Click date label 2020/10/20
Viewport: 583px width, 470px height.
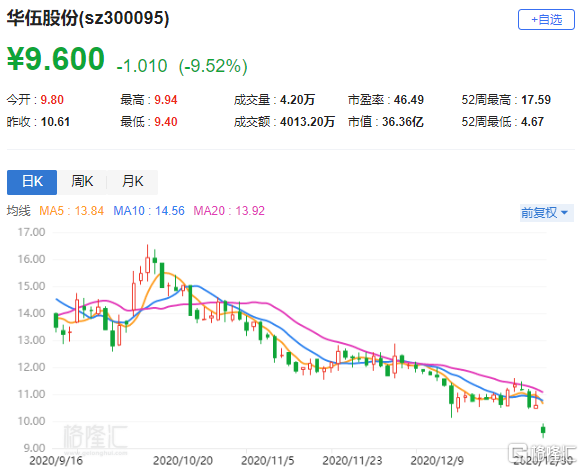point(183,461)
